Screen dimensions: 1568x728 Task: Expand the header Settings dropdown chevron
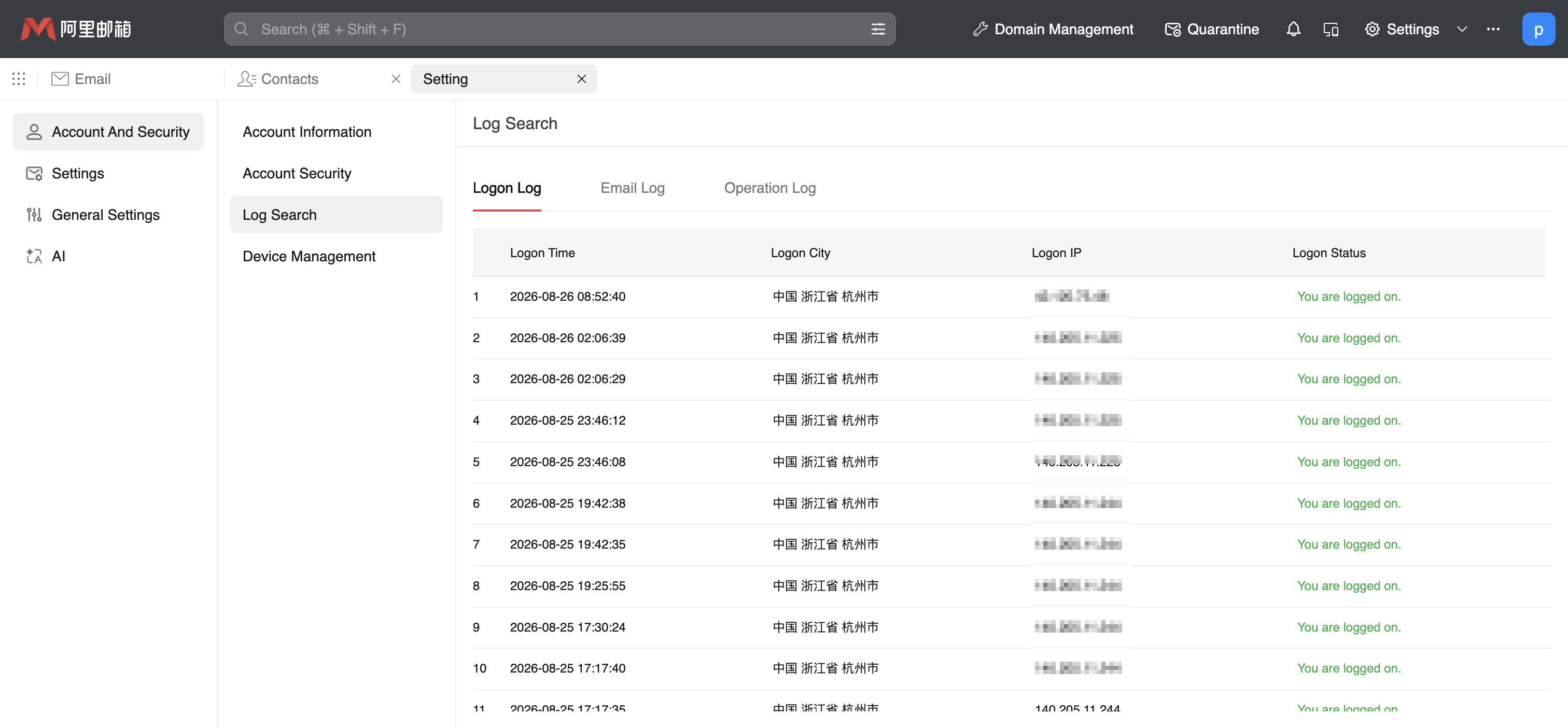tap(1462, 29)
